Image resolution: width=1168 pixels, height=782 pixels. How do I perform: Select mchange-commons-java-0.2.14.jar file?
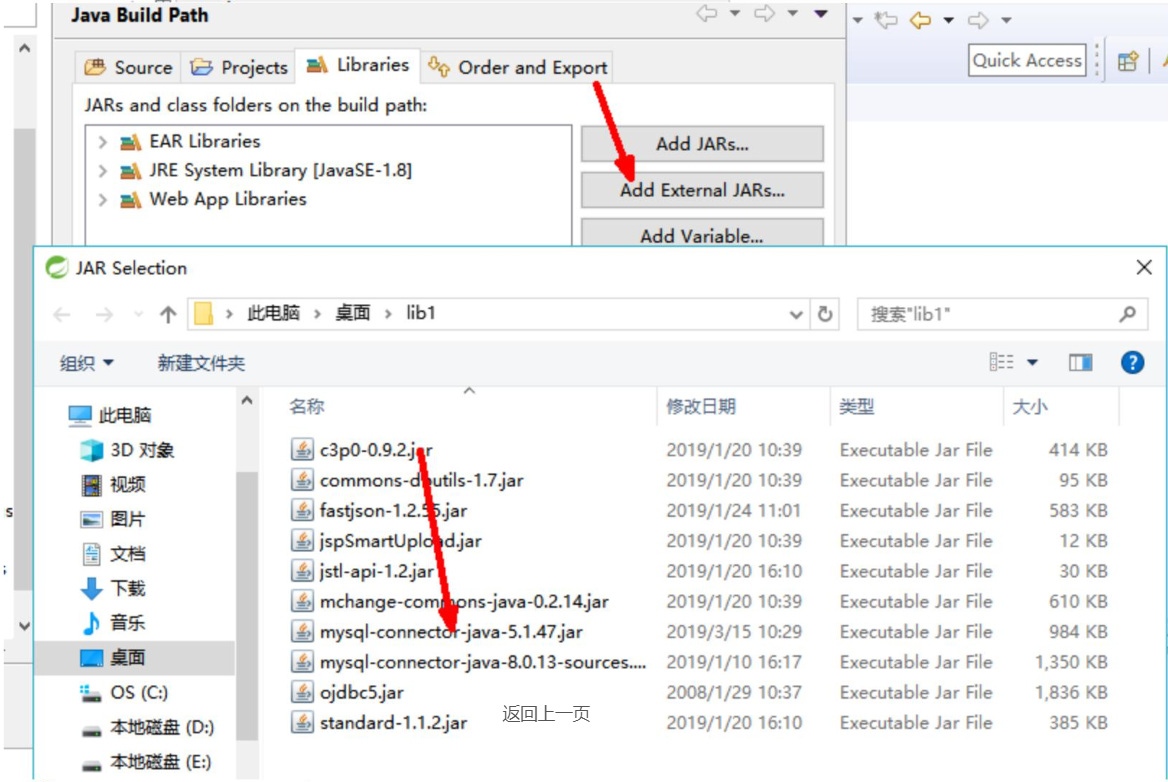pyautogui.click(x=450, y=602)
